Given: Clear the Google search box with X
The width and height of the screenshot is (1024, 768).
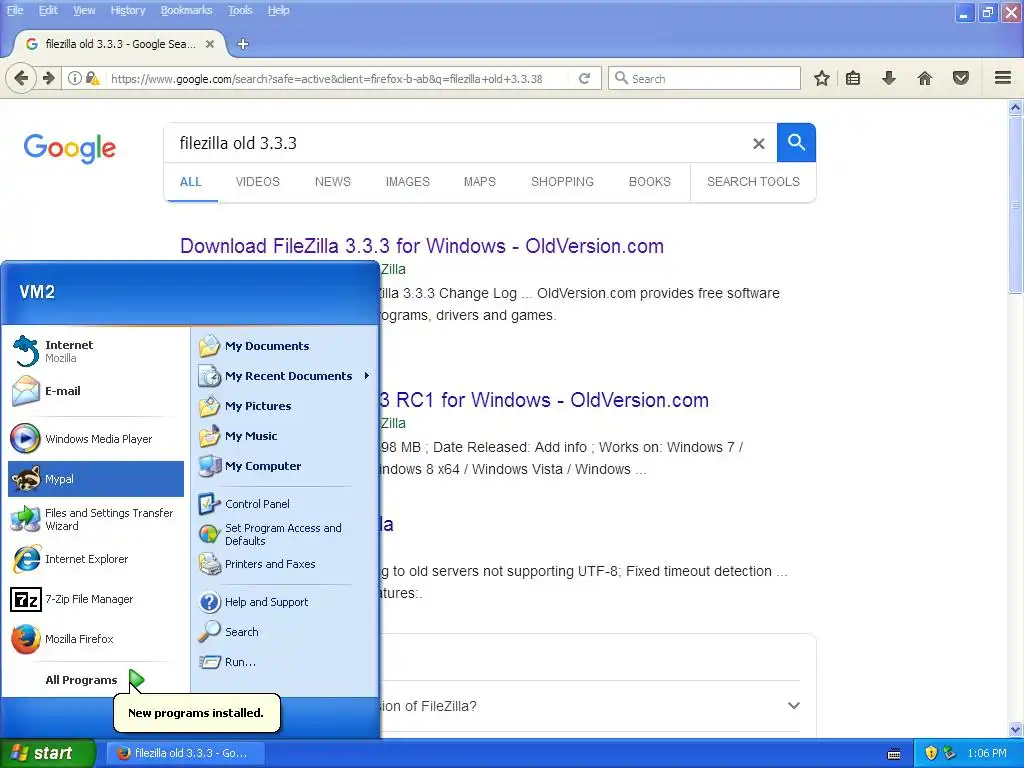Looking at the screenshot, I should 758,143.
